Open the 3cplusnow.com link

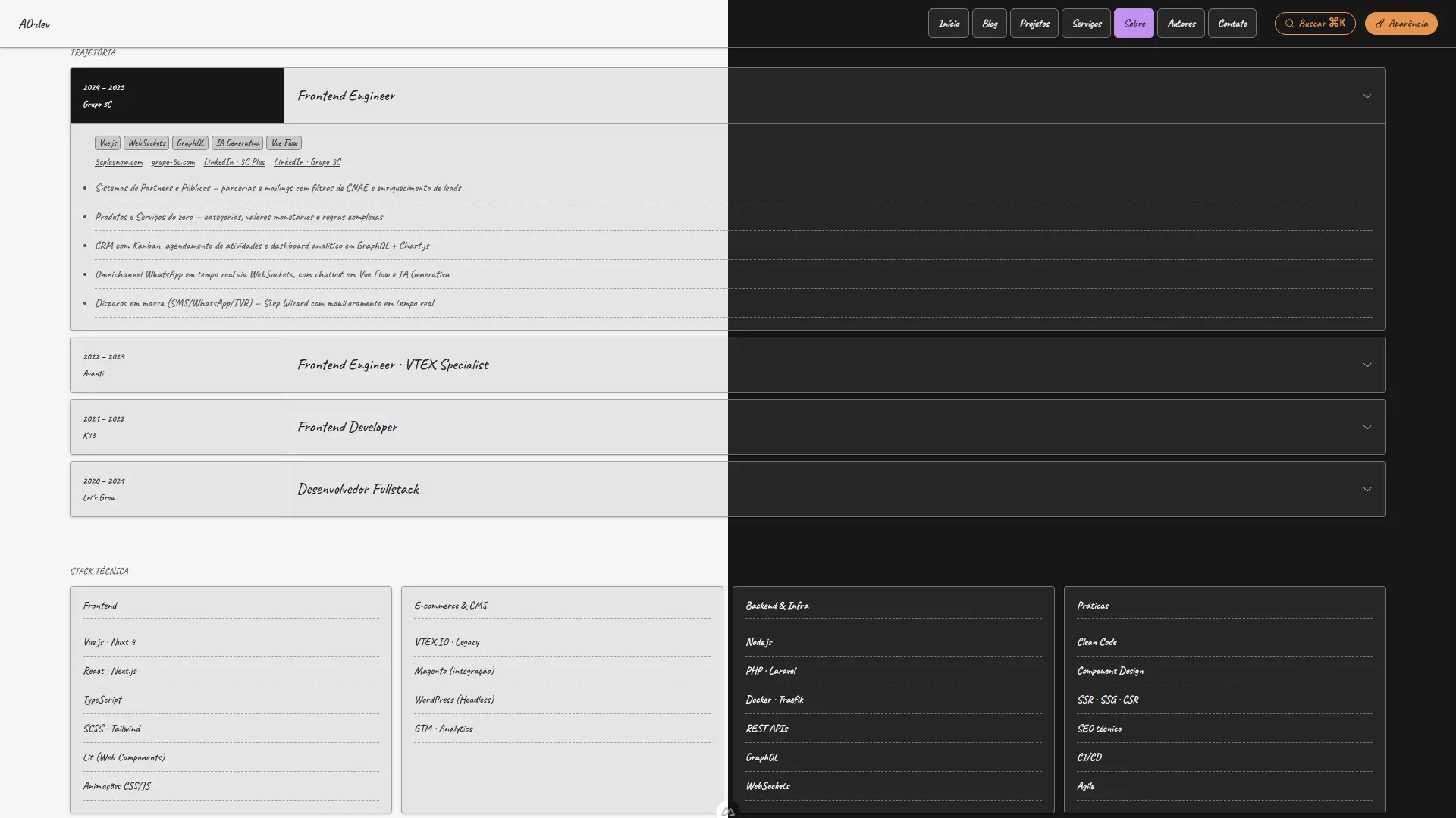118,162
